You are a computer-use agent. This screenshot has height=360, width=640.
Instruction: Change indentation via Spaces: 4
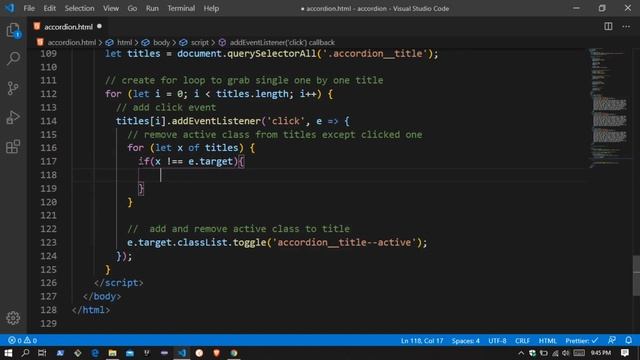pos(465,340)
